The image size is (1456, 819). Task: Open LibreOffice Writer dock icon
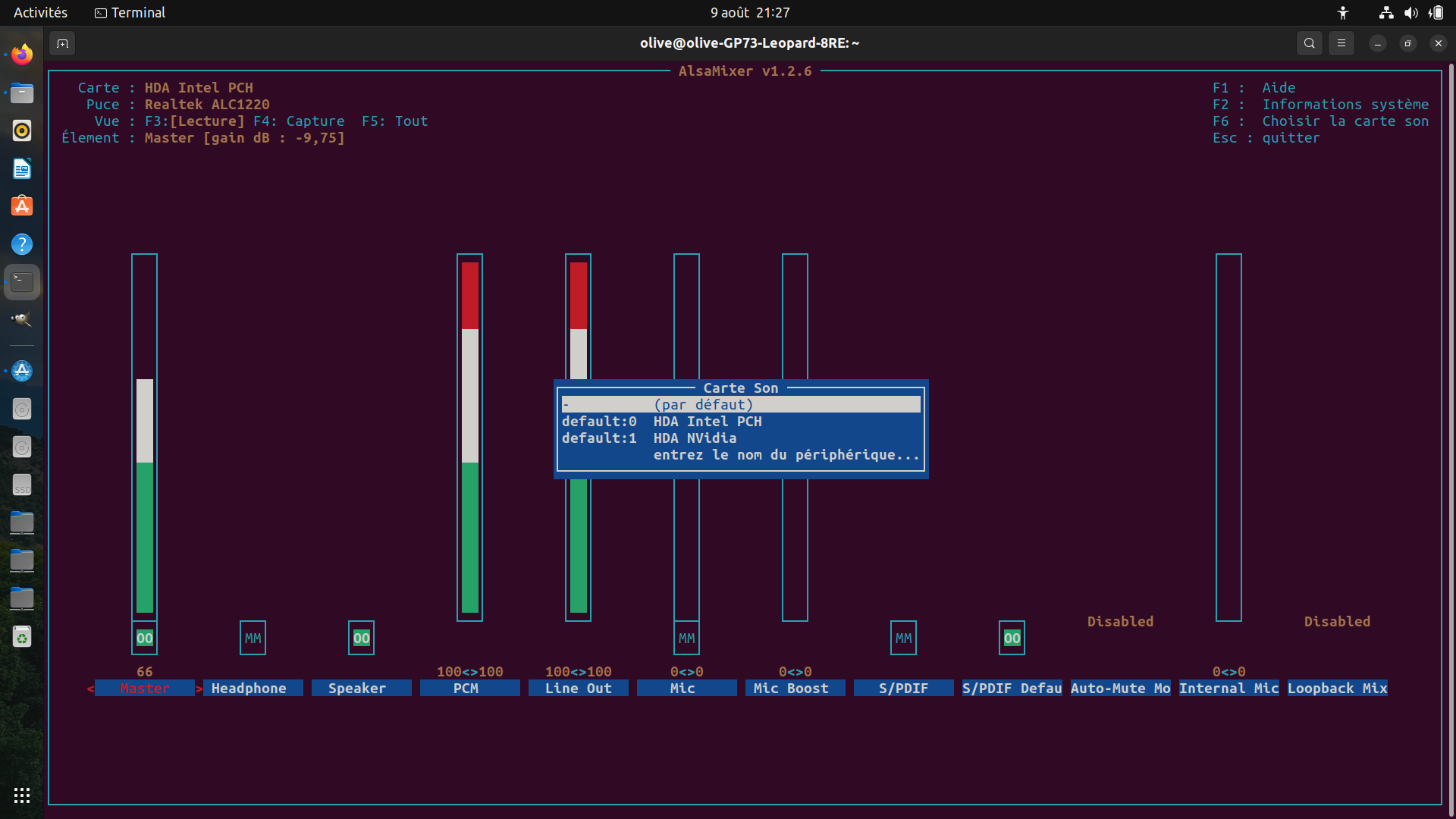[22, 168]
